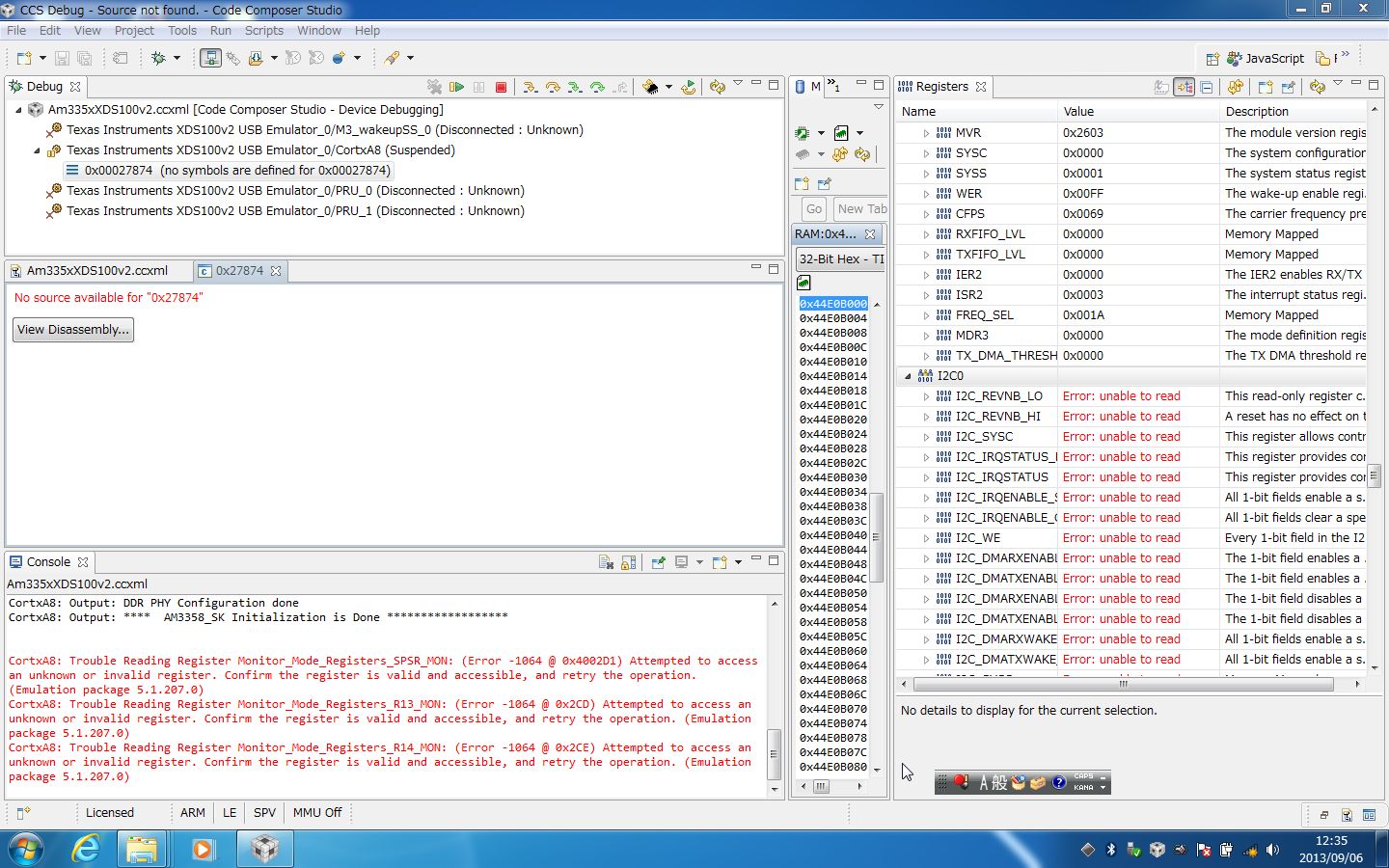This screenshot has width=1389, height=868.
Task: Click the Step Into icon in Debug toolbar
Action: 530,87
